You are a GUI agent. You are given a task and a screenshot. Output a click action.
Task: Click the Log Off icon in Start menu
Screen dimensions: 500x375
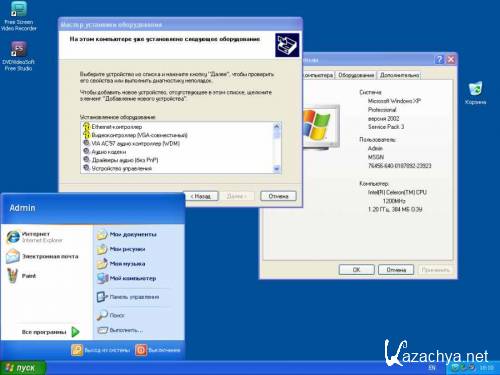coord(77,350)
